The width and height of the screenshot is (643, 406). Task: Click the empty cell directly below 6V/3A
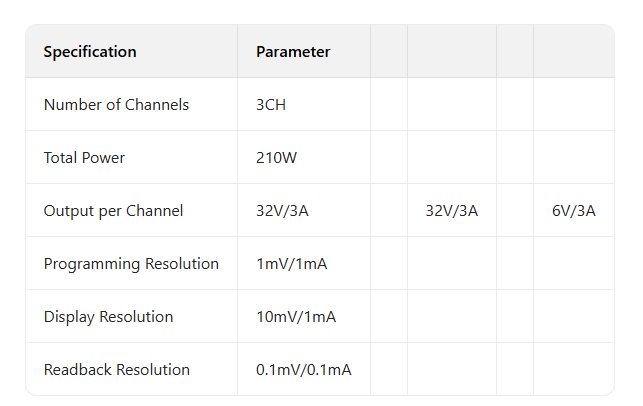(574, 264)
